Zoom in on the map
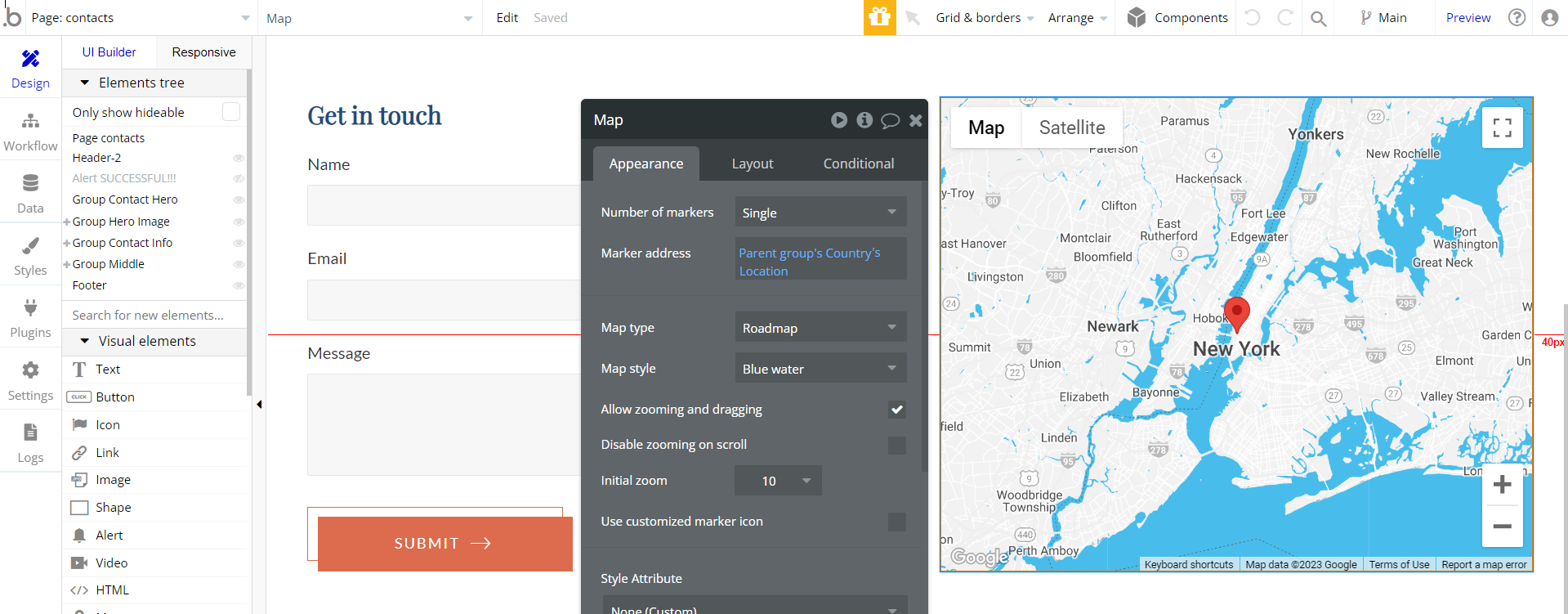The image size is (1568, 614). (1502, 485)
